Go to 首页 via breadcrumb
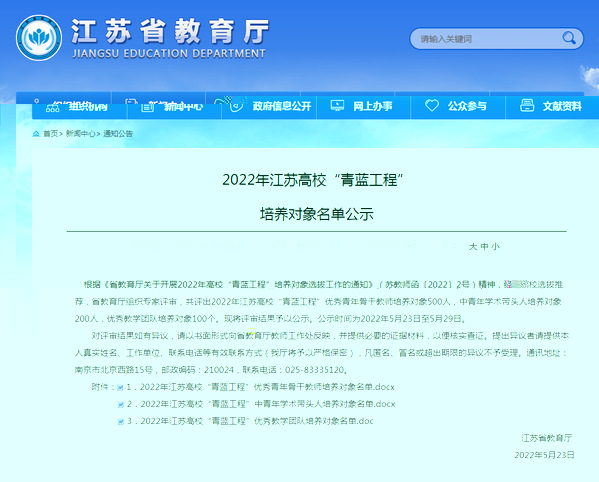This screenshot has width=599, height=482. coord(50,134)
